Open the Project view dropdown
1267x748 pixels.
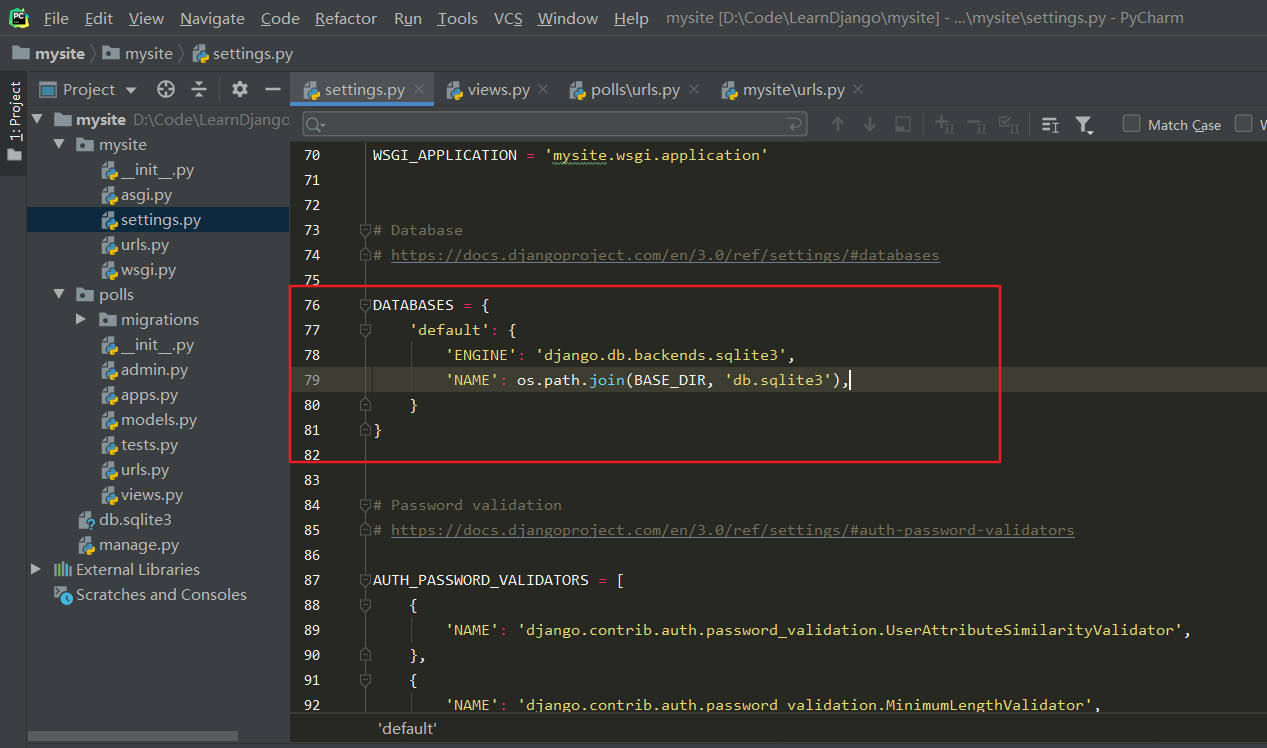88,90
